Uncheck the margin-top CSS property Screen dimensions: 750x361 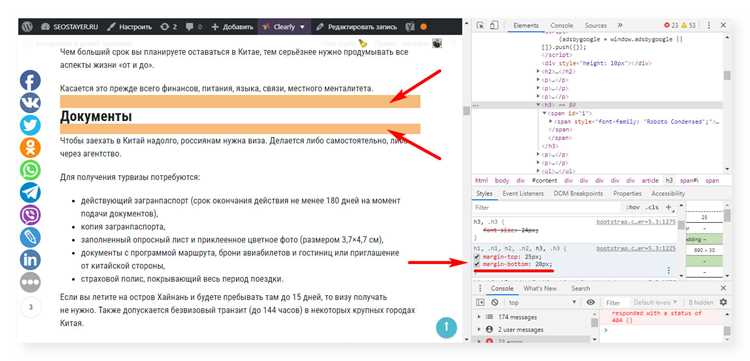(x=477, y=257)
